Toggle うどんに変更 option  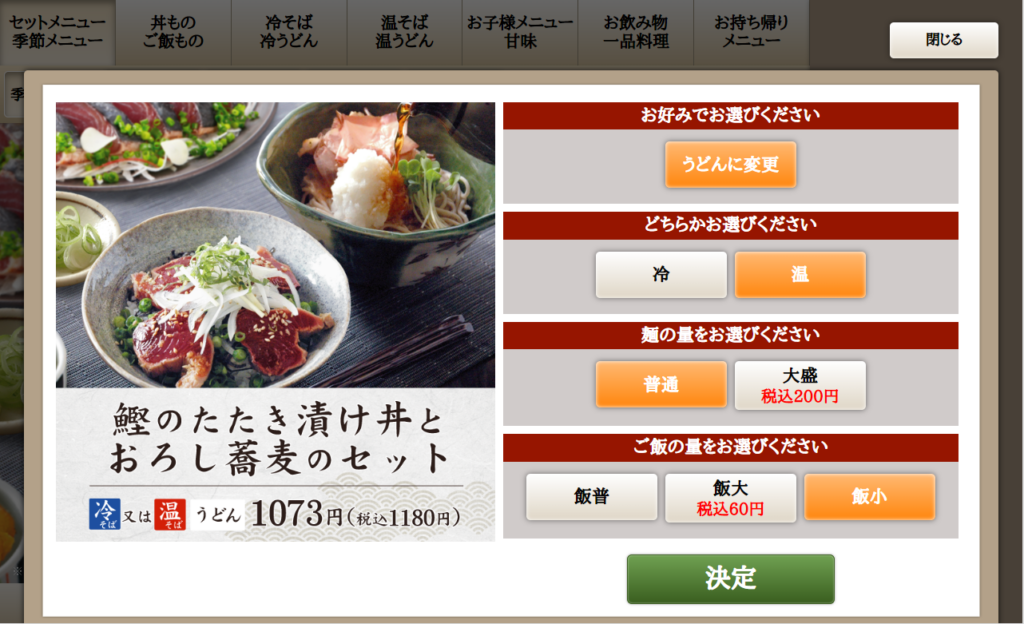731,164
